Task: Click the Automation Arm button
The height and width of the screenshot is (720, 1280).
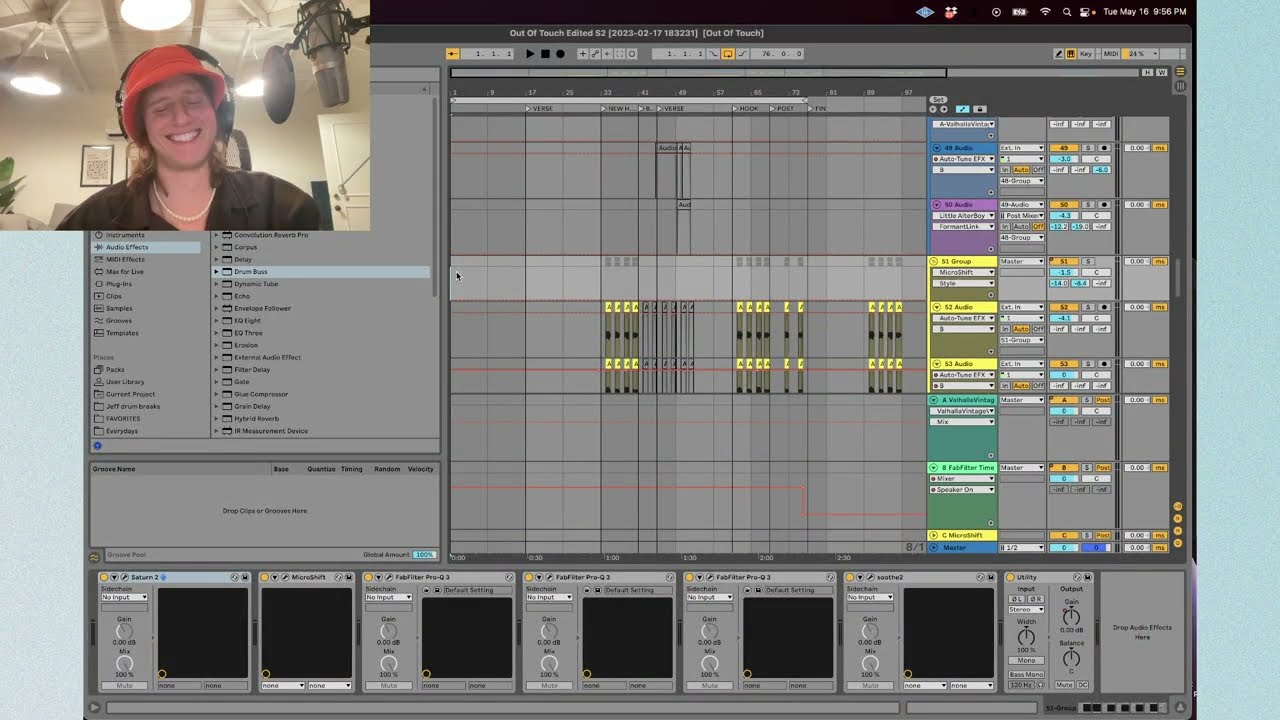Action: (x=595, y=54)
